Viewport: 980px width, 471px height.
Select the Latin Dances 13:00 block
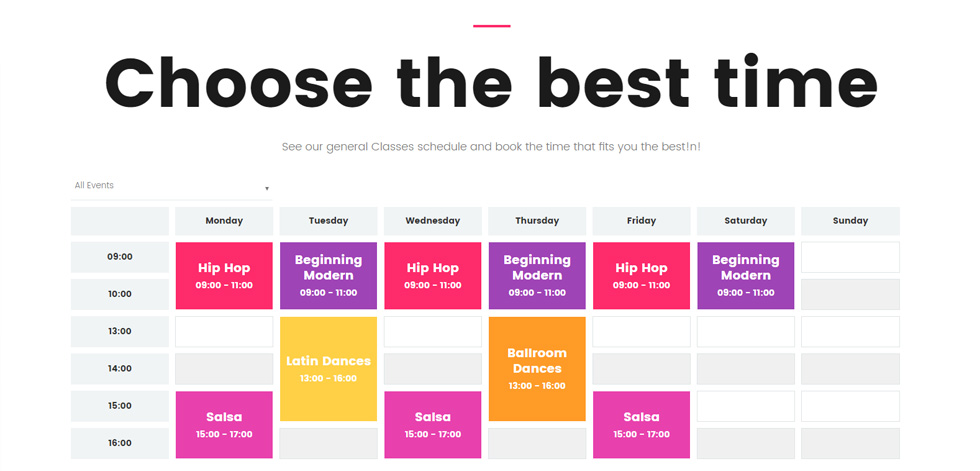[x=328, y=369]
